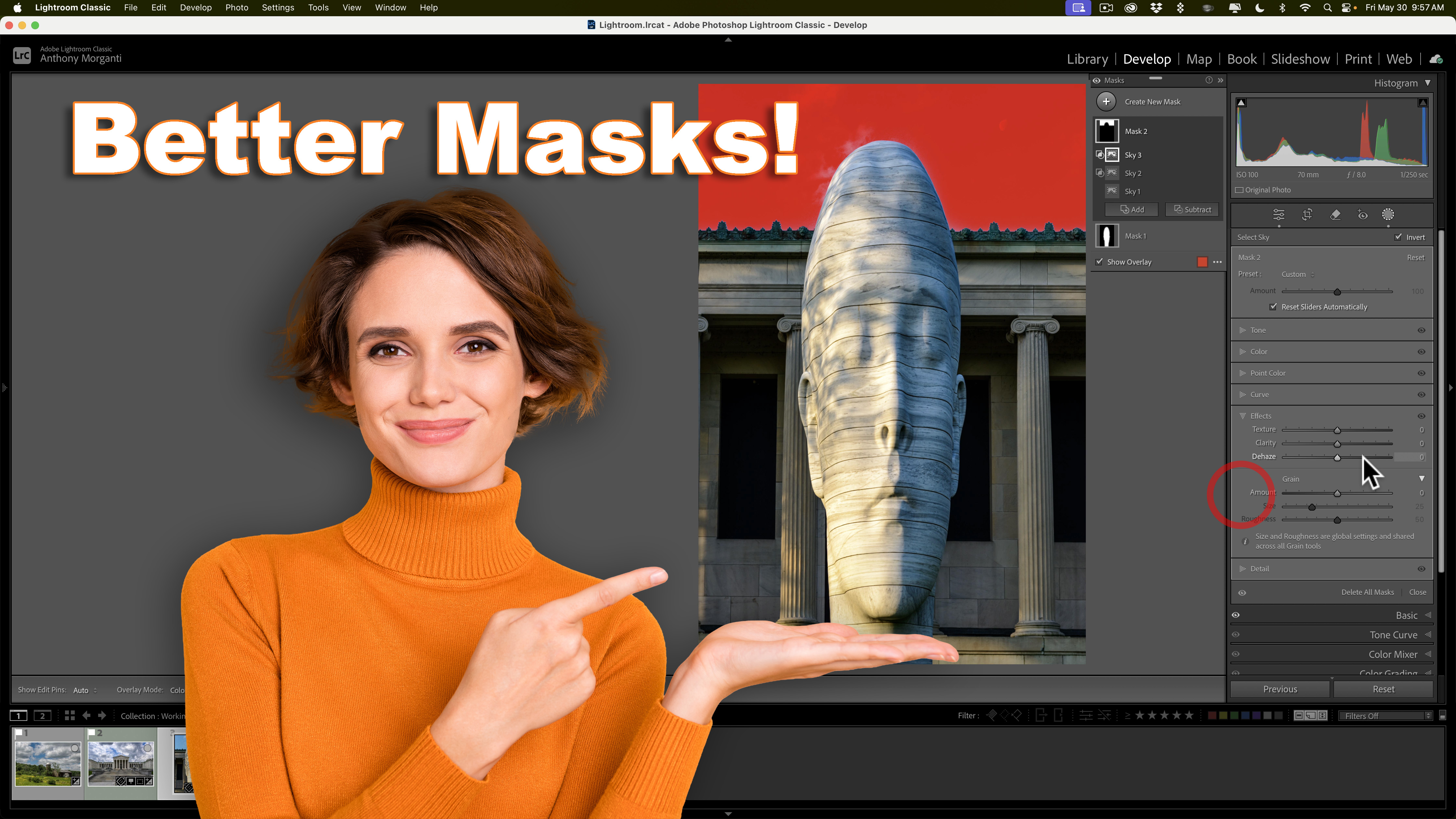This screenshot has height=819, width=1456.
Task: Disable Reset Sliders Automatically
Action: (x=1273, y=306)
